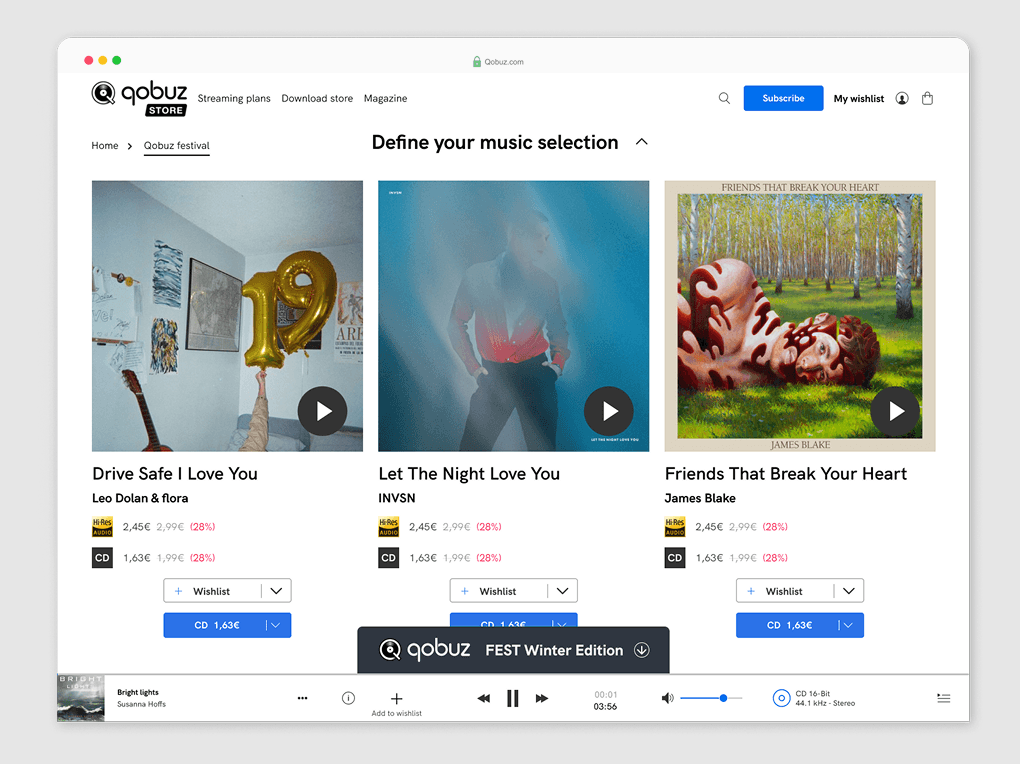Open artist James Blake
This screenshot has width=1020, height=764.
point(700,498)
